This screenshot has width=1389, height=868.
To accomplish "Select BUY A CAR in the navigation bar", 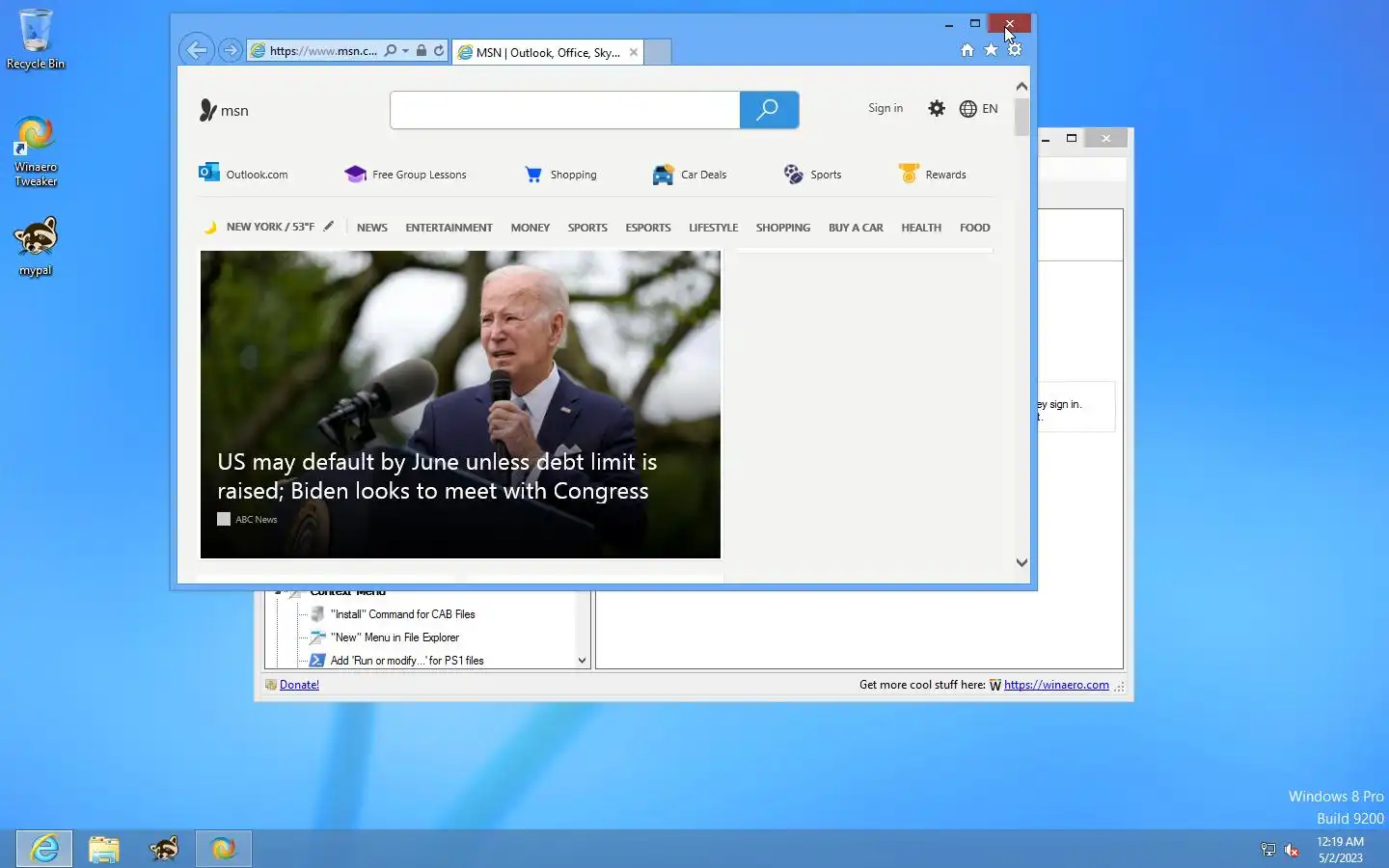I will (856, 228).
